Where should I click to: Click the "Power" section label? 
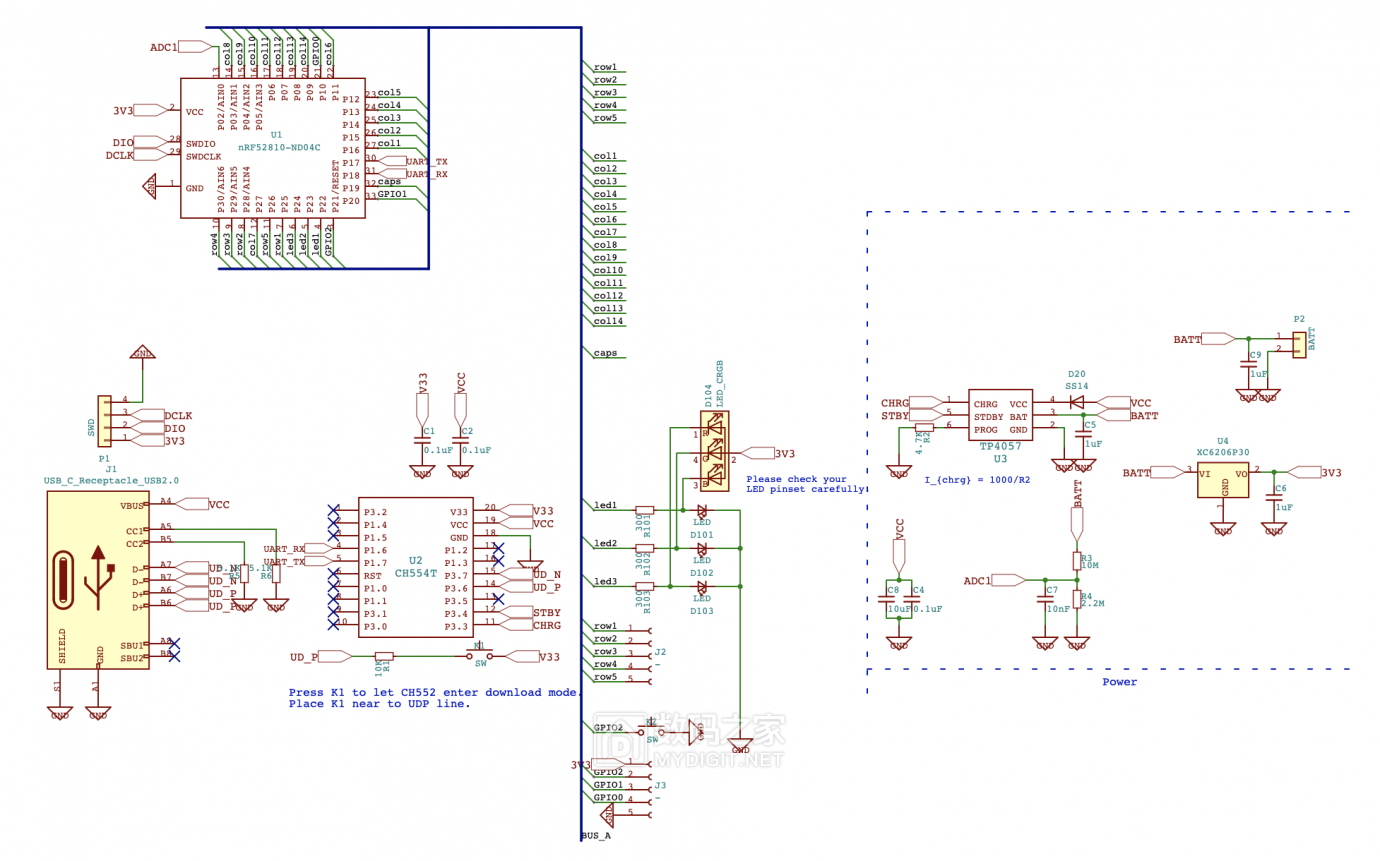[1119, 682]
